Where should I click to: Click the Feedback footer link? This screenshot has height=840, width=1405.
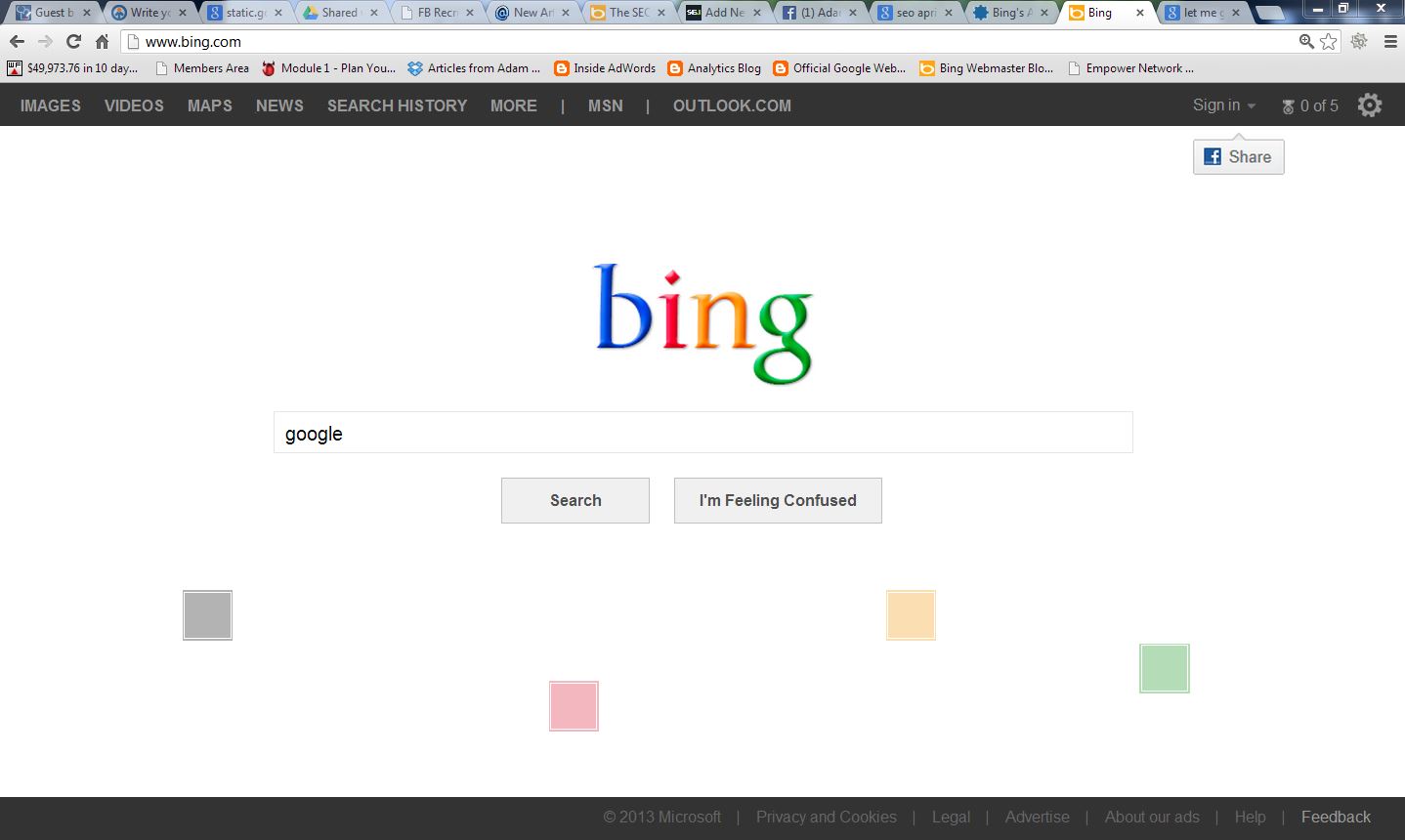coord(1336,817)
